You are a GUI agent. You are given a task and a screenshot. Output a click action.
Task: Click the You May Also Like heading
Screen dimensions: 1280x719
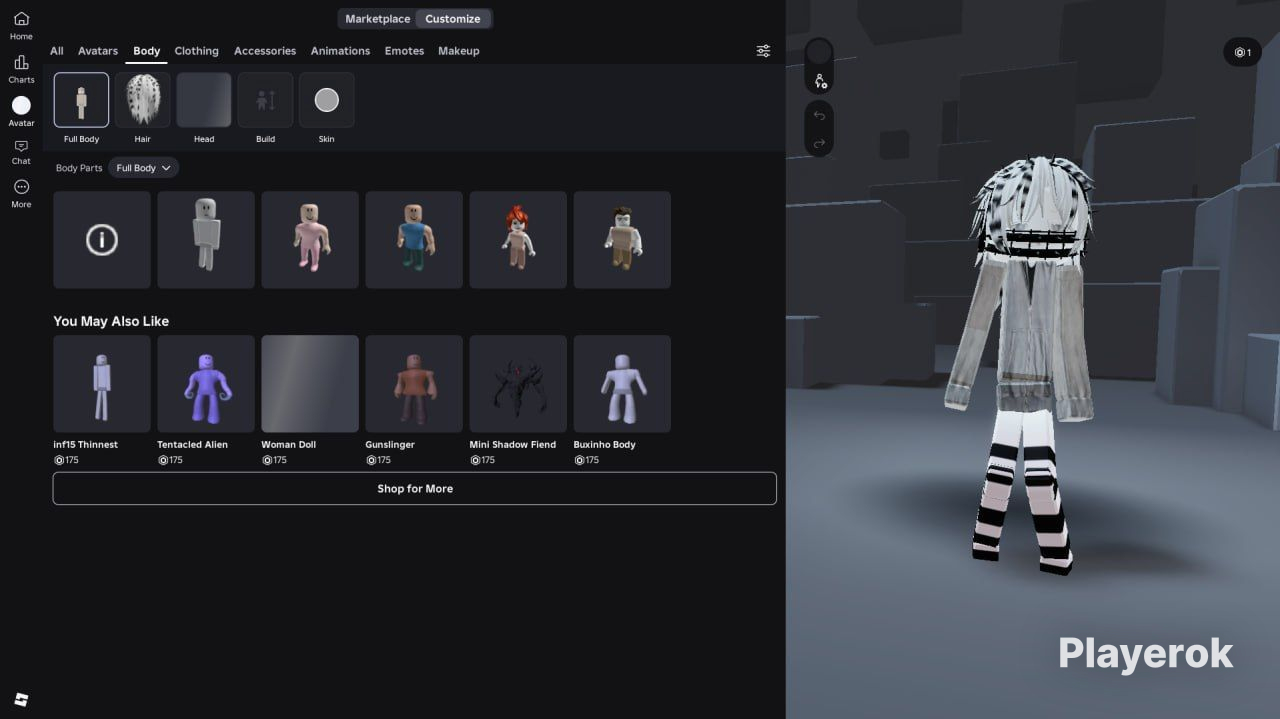111,321
